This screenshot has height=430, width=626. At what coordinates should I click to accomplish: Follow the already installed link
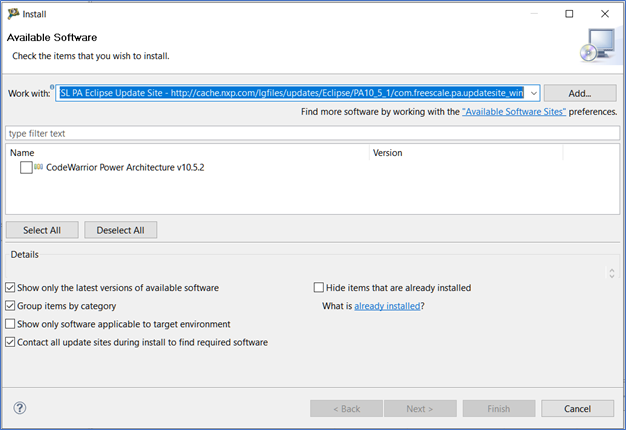tap(387, 306)
